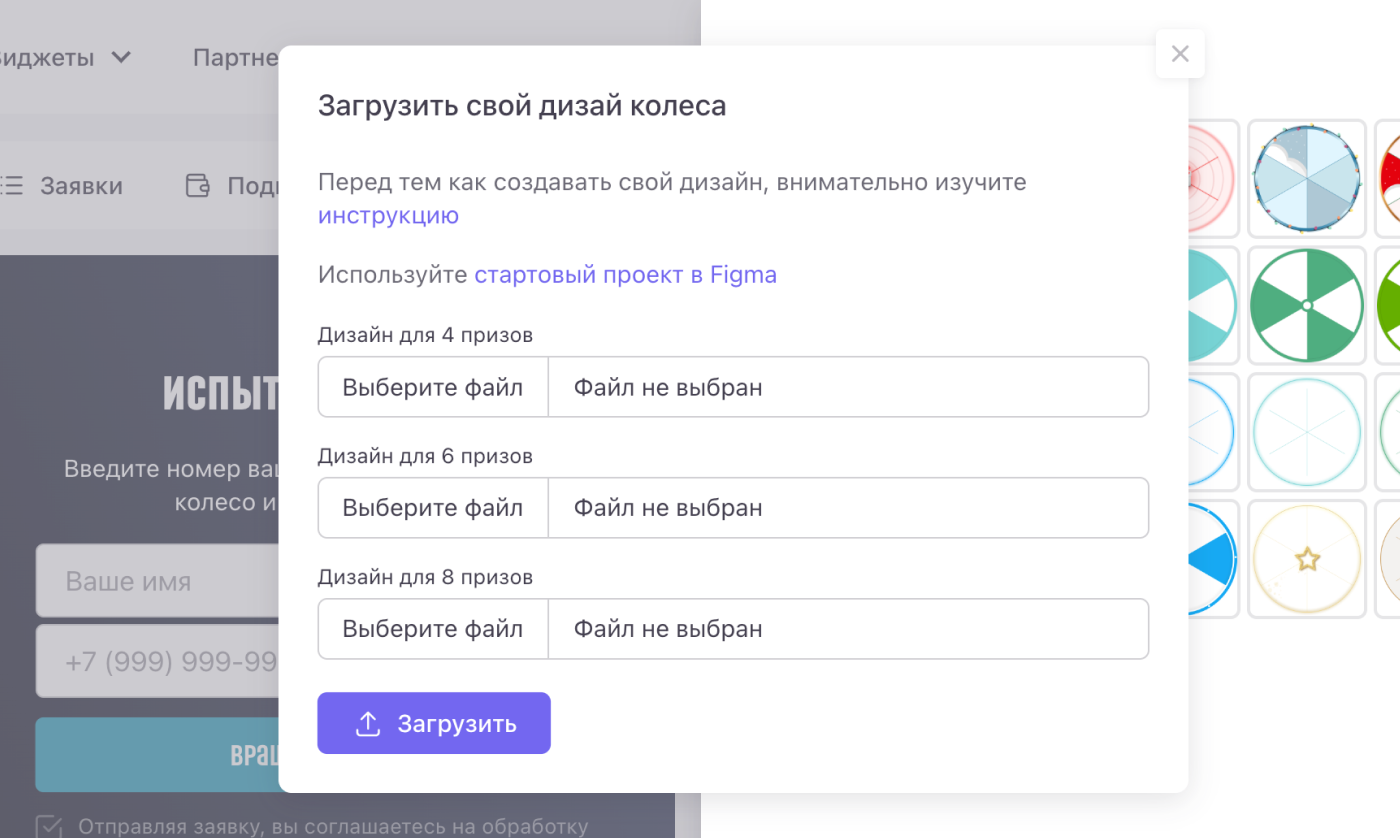Click the upload arrow icon in Загрузить
1400x838 pixels.
pos(368,724)
